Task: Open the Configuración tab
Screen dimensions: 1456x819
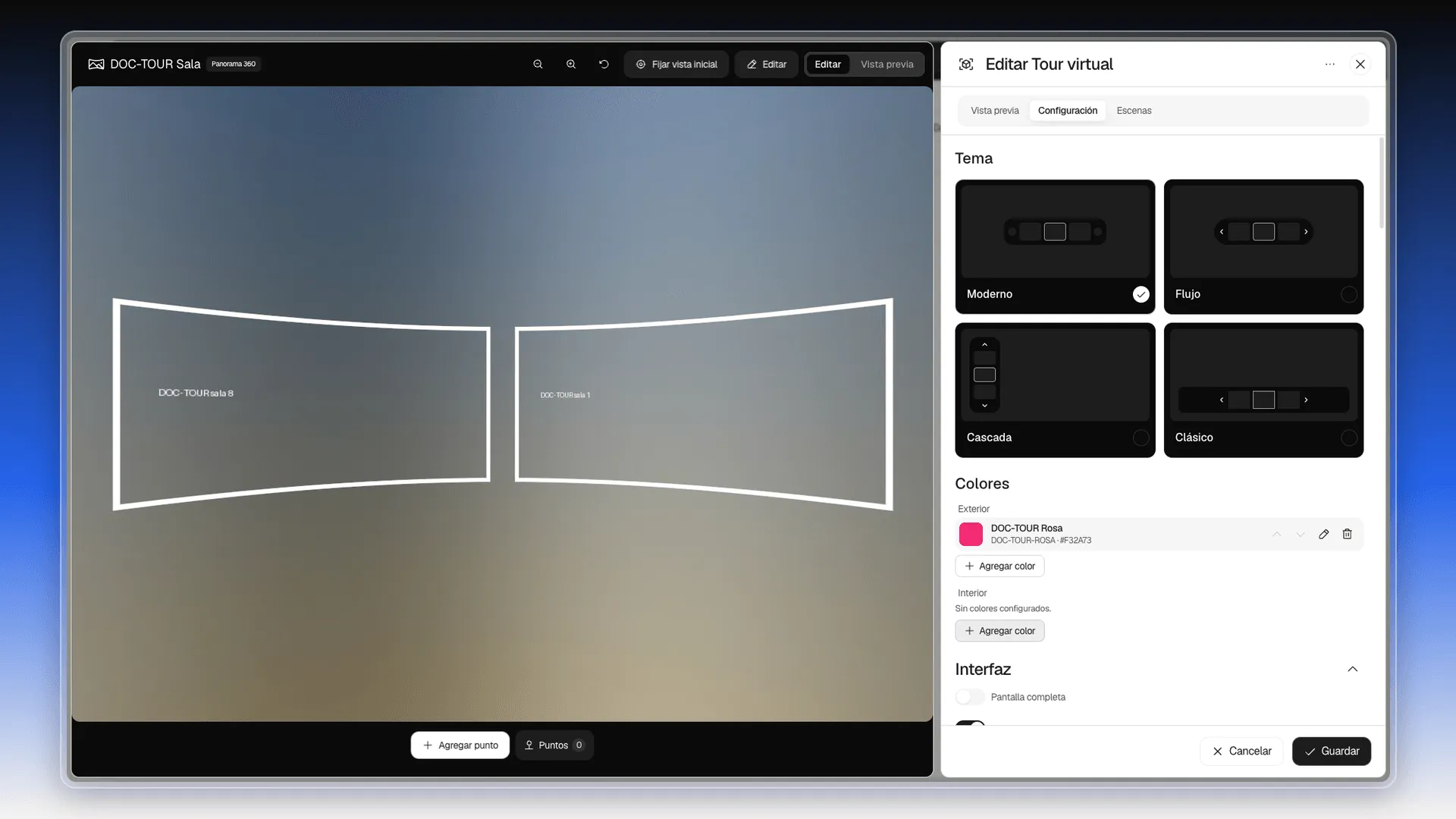Action: pyautogui.click(x=1067, y=111)
